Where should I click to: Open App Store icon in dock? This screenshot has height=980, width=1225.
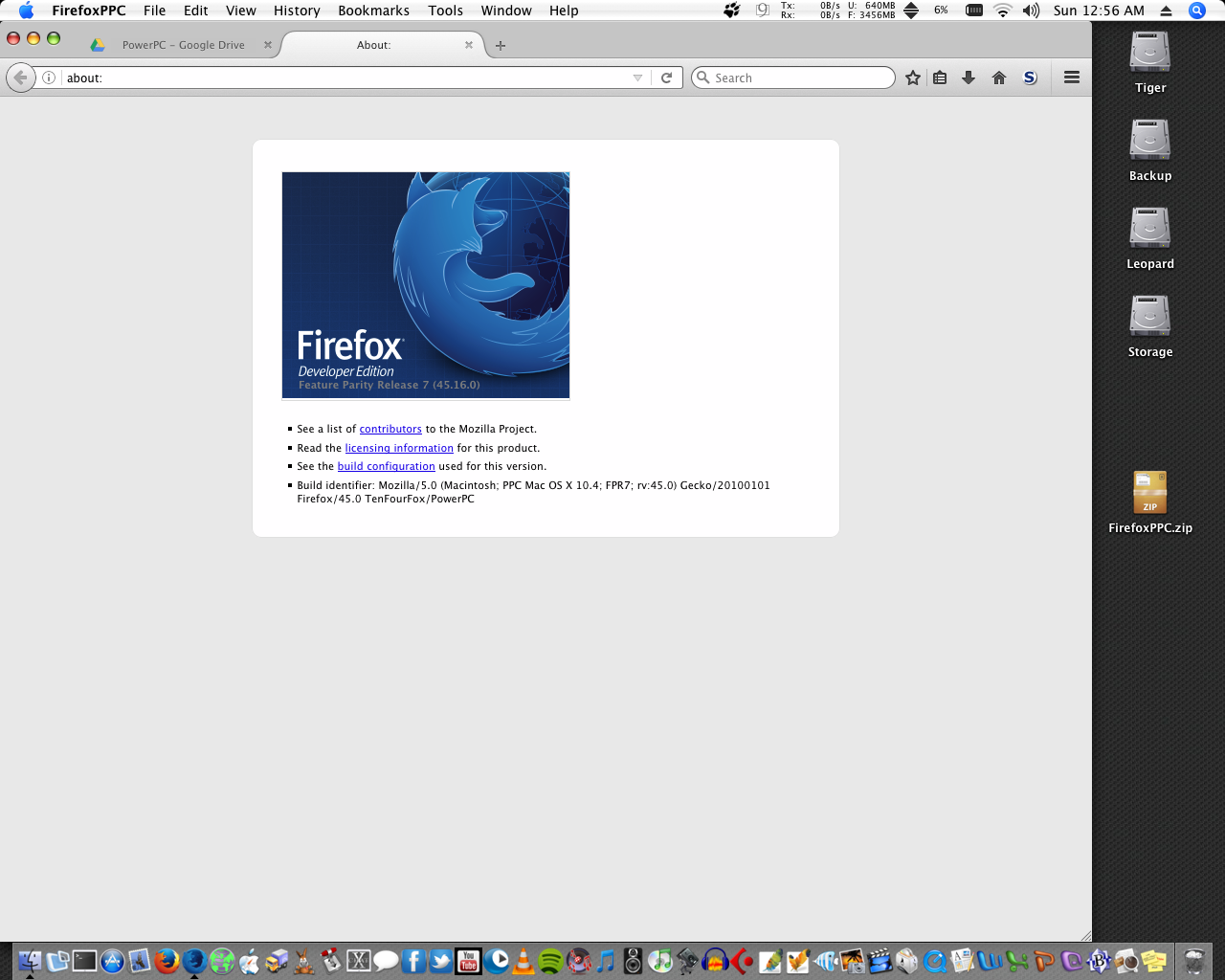click(112, 961)
